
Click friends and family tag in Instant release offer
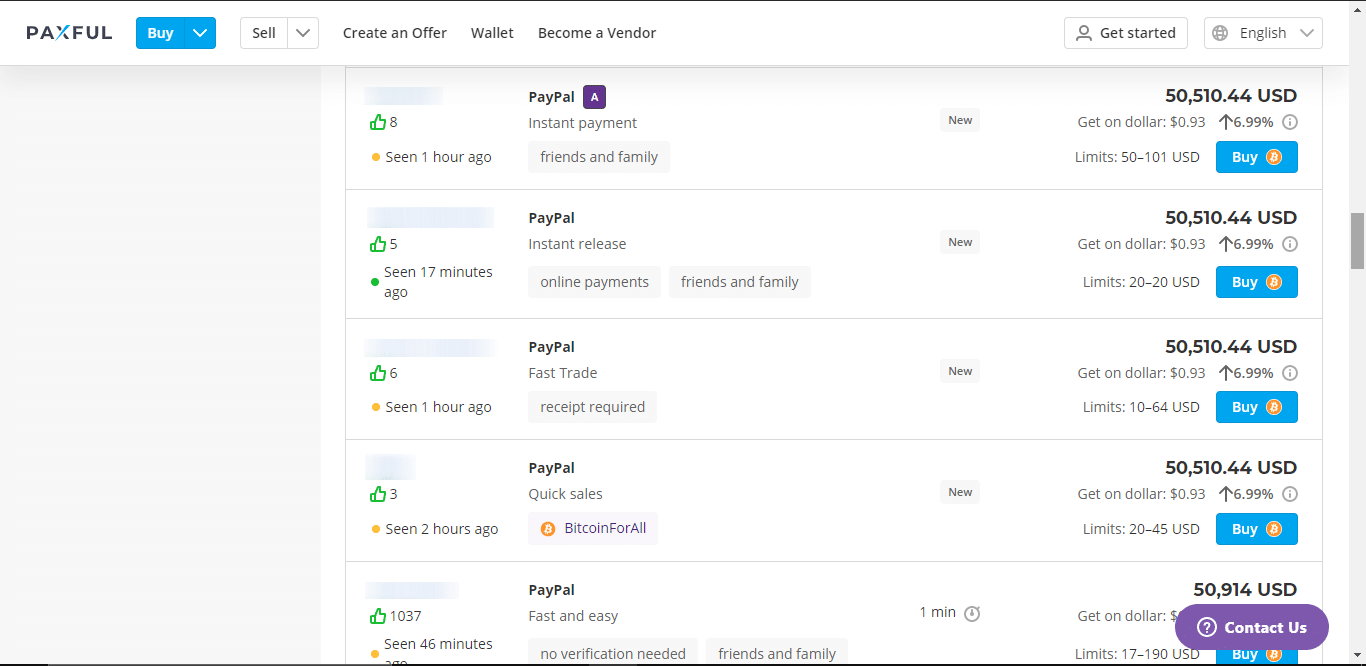740,282
